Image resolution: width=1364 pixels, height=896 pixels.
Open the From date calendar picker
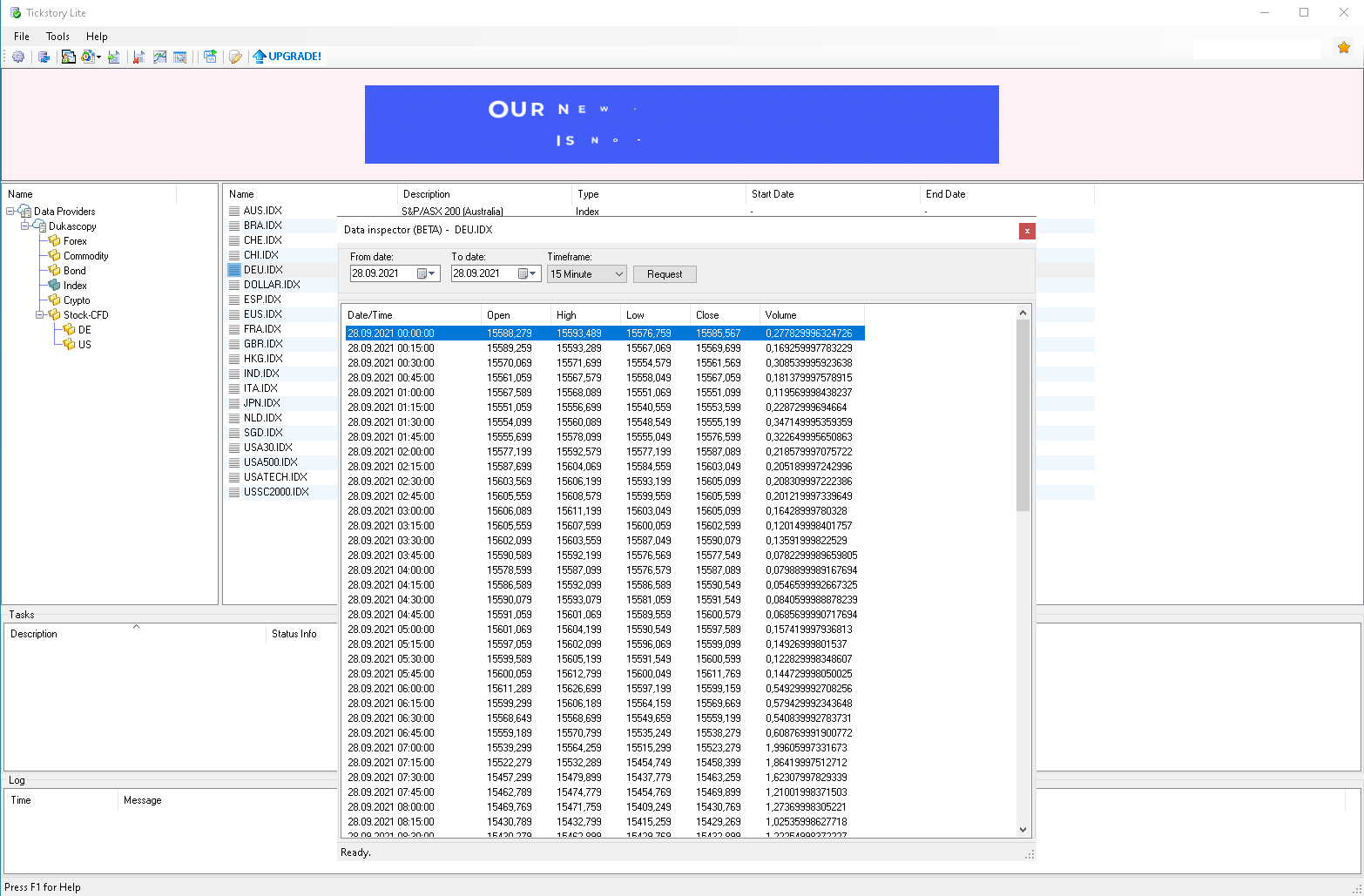pos(427,273)
